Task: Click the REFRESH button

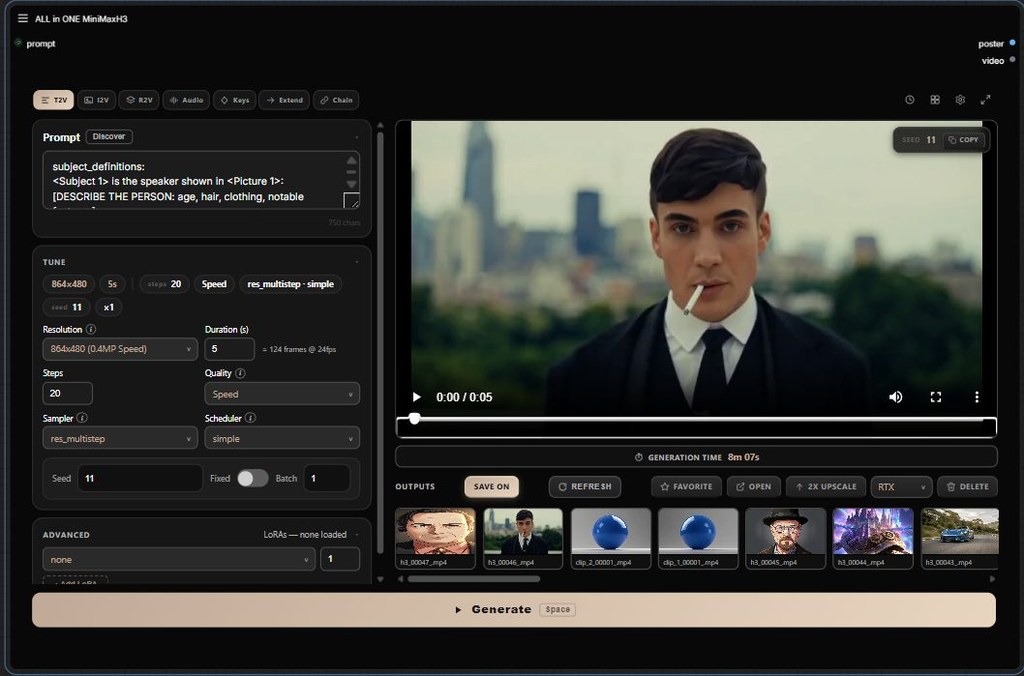Action: pyautogui.click(x=585, y=487)
